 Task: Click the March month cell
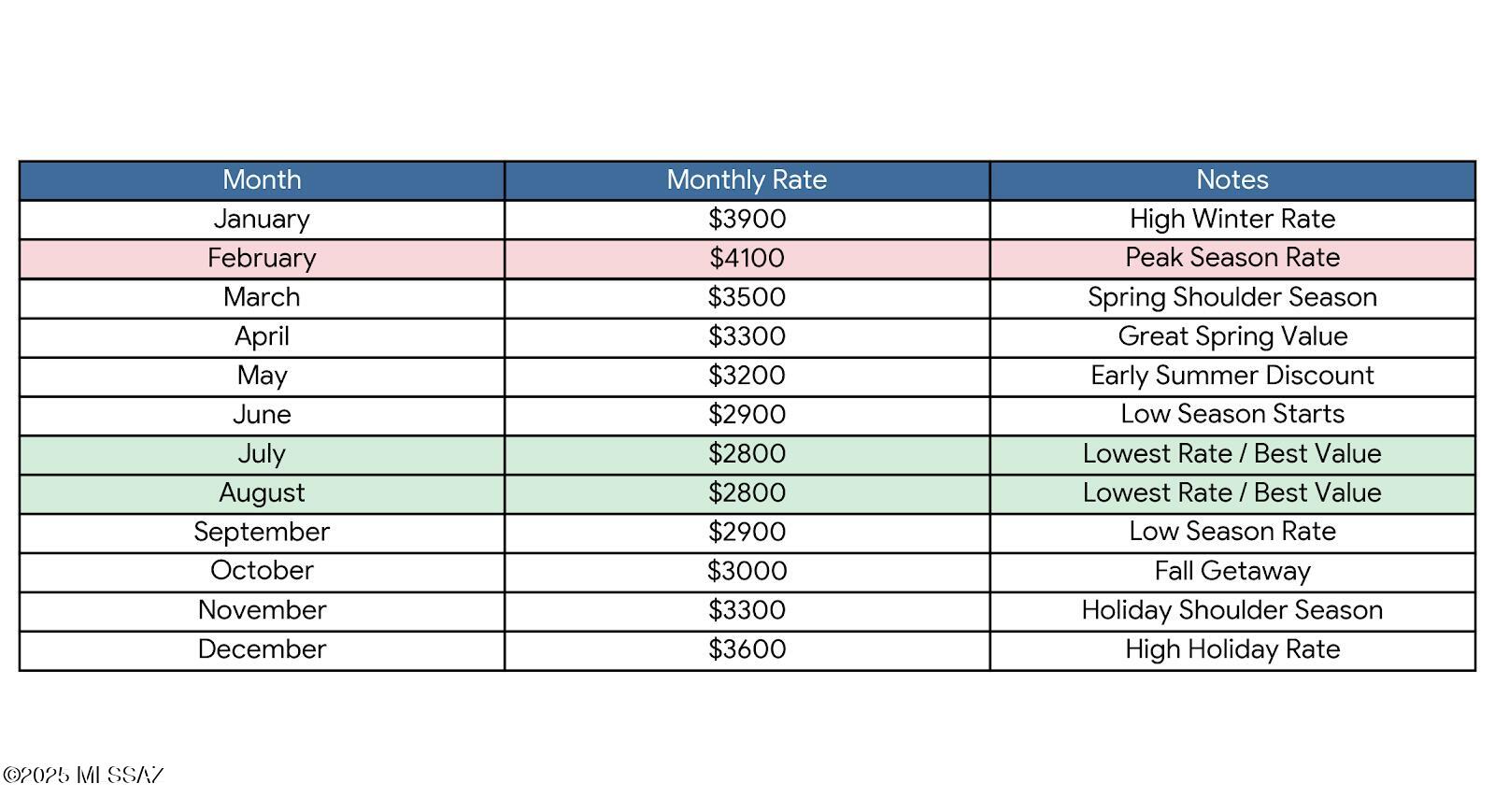262,298
